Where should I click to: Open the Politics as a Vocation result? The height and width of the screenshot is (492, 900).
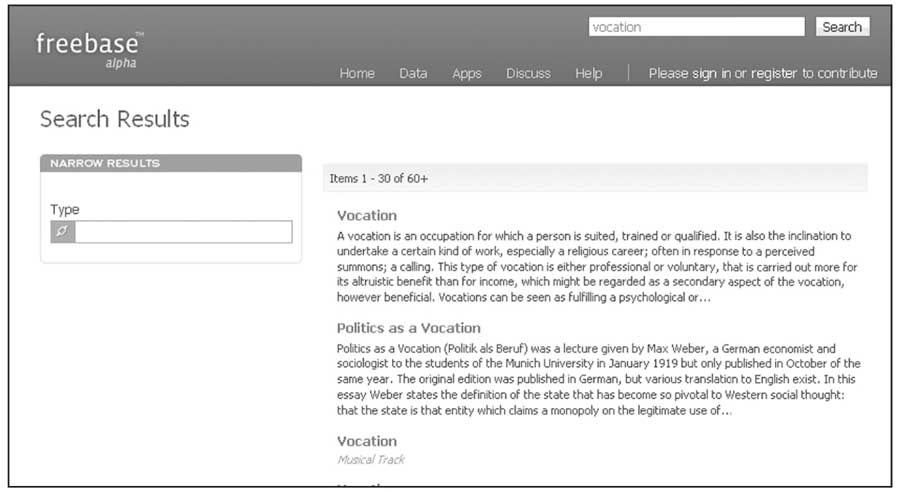409,328
